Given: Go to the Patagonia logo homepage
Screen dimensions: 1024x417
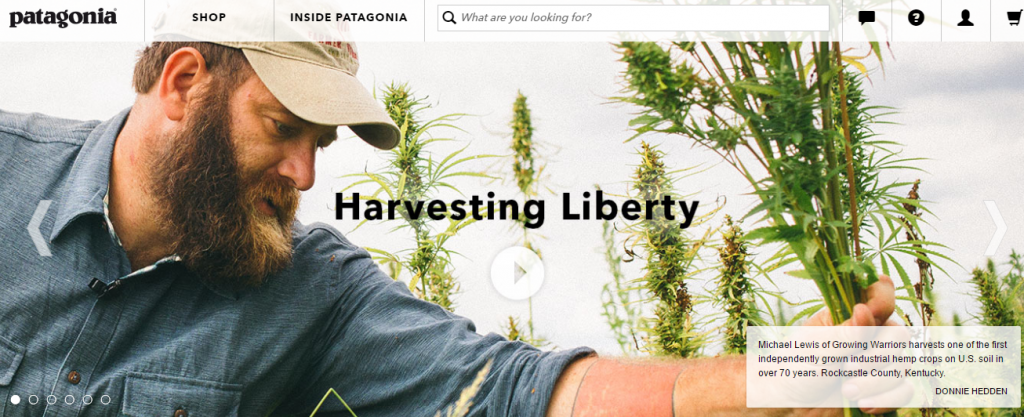Looking at the screenshot, I should 63,18.
